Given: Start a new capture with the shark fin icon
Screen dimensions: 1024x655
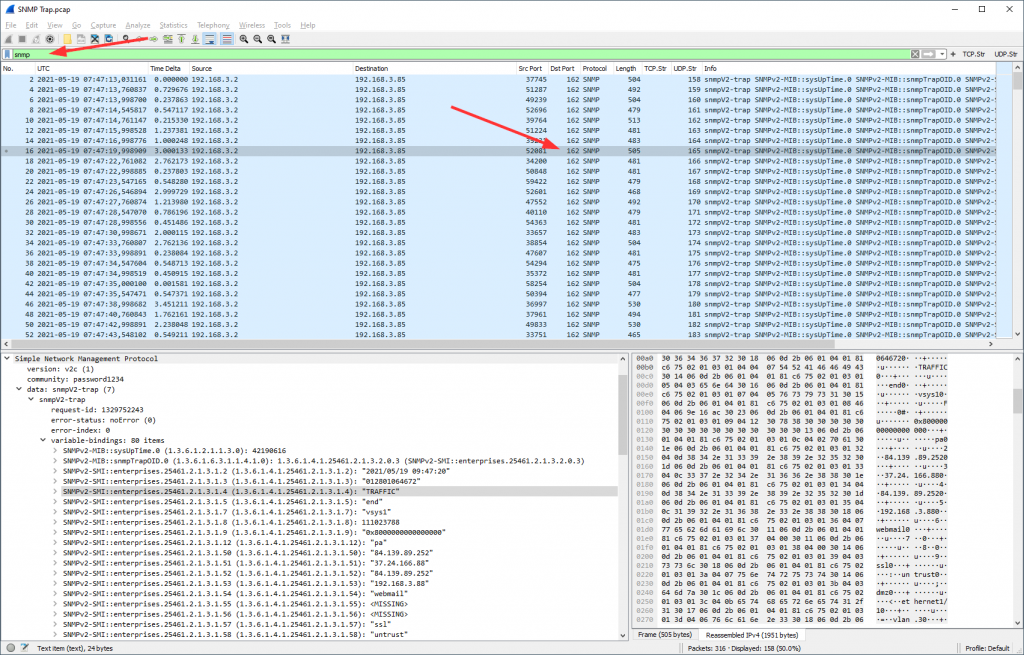Looking at the screenshot, I should click(x=8, y=39).
